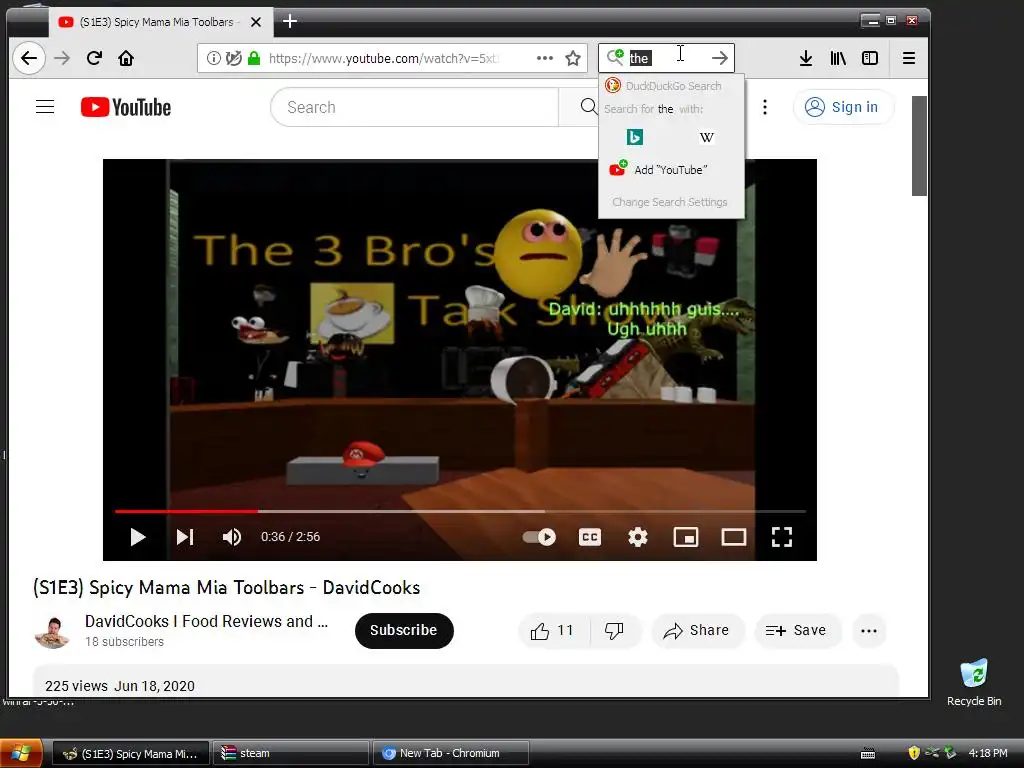Screen dimensions: 1024x768
Task: Open more actions menu beside Save
Action: 869,631
